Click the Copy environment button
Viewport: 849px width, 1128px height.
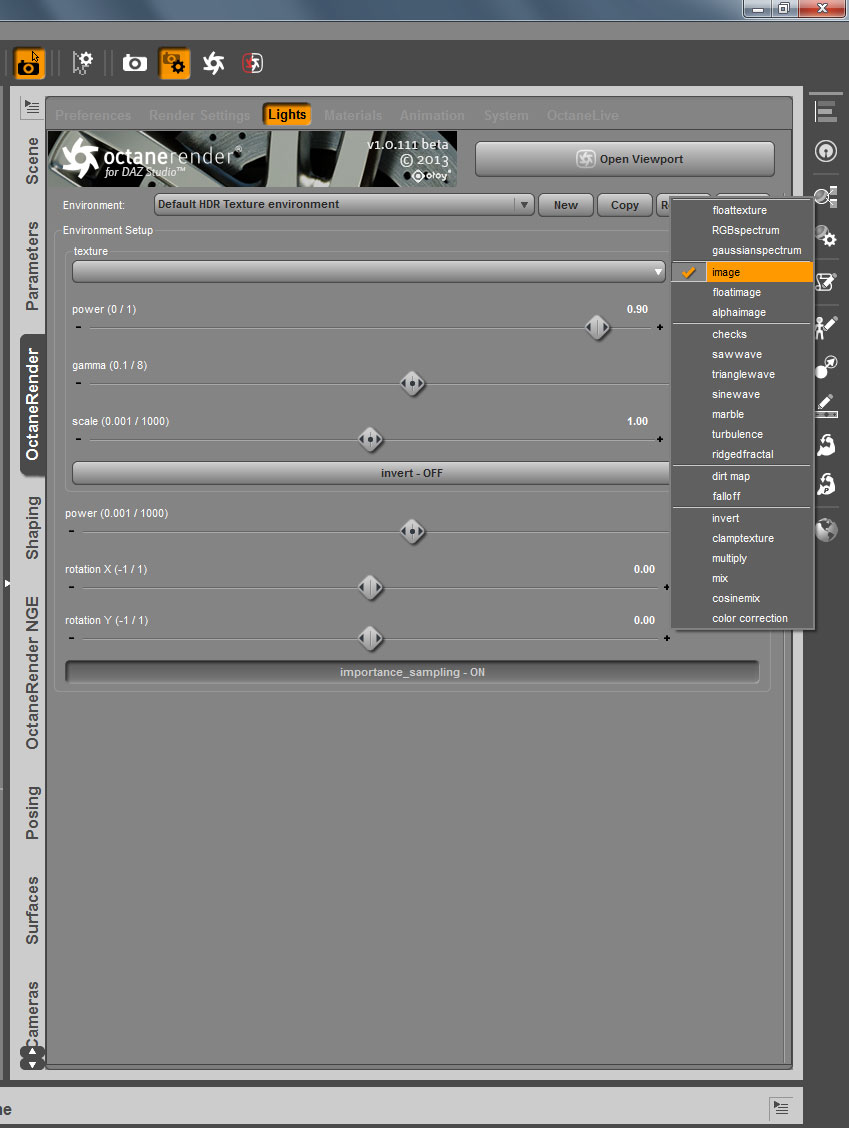625,205
